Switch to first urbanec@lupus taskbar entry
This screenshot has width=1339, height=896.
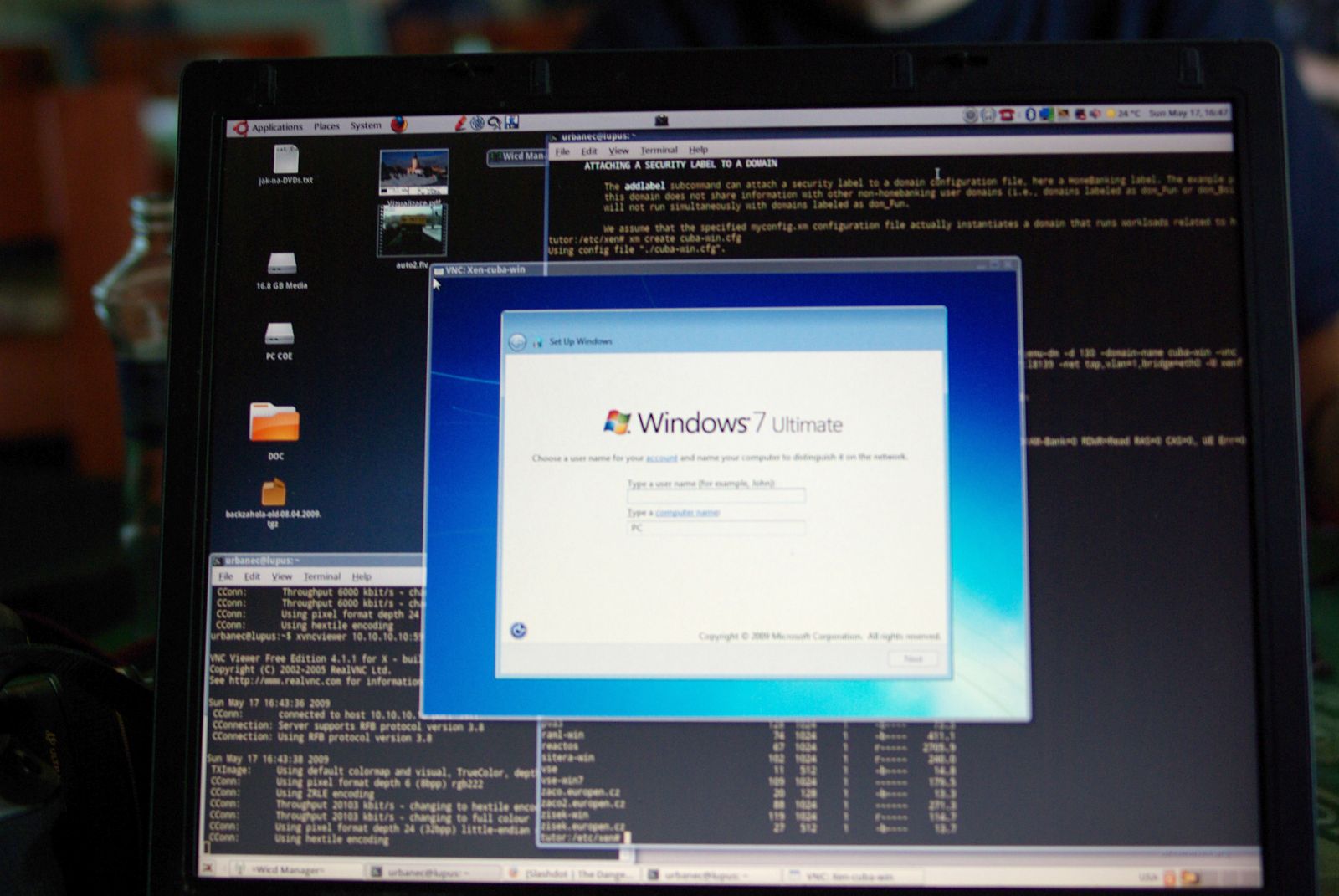pyautogui.click(x=434, y=873)
